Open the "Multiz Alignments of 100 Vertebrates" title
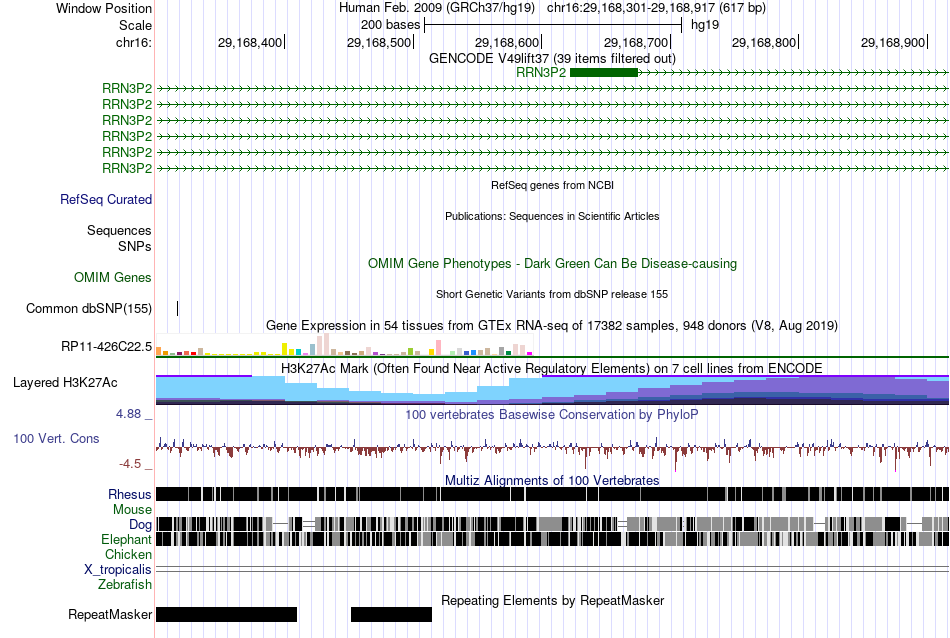The height and width of the screenshot is (638, 950). click(x=552, y=480)
